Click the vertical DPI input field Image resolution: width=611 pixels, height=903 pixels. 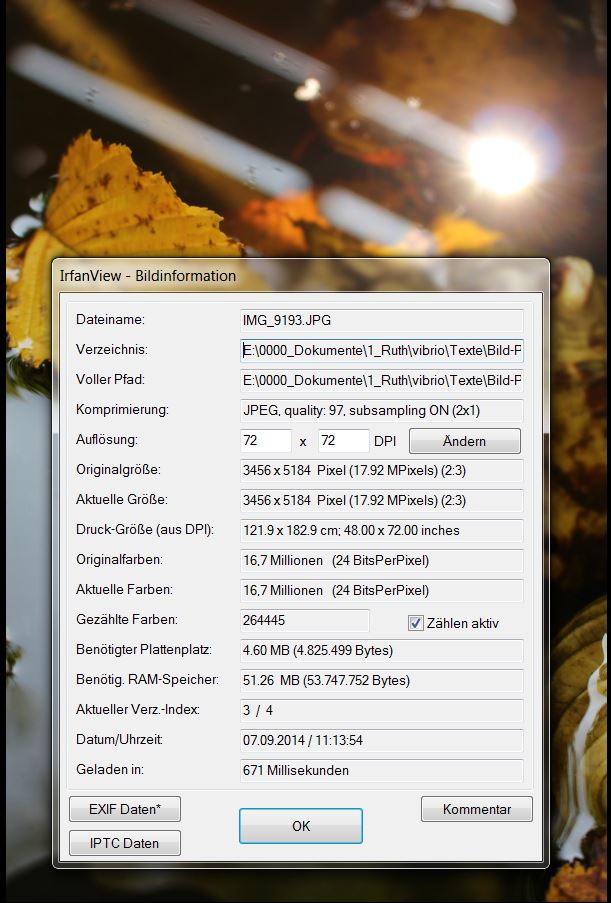tap(343, 441)
